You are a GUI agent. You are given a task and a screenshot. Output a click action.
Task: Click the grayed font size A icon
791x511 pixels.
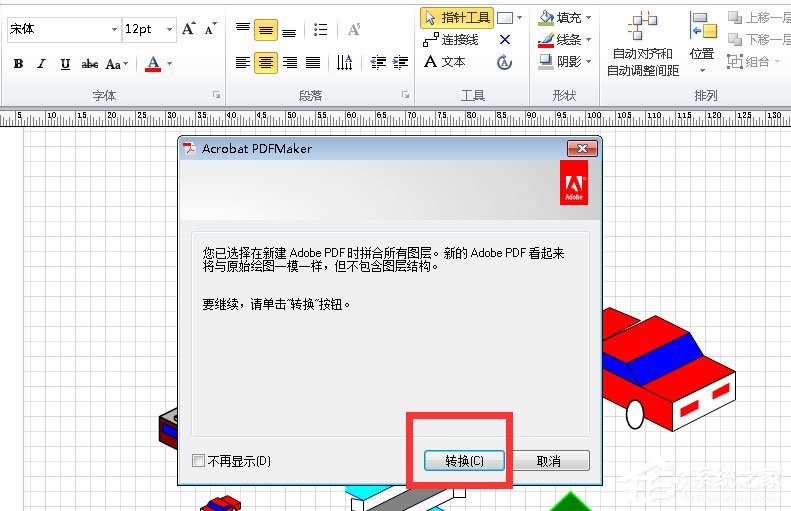point(354,30)
